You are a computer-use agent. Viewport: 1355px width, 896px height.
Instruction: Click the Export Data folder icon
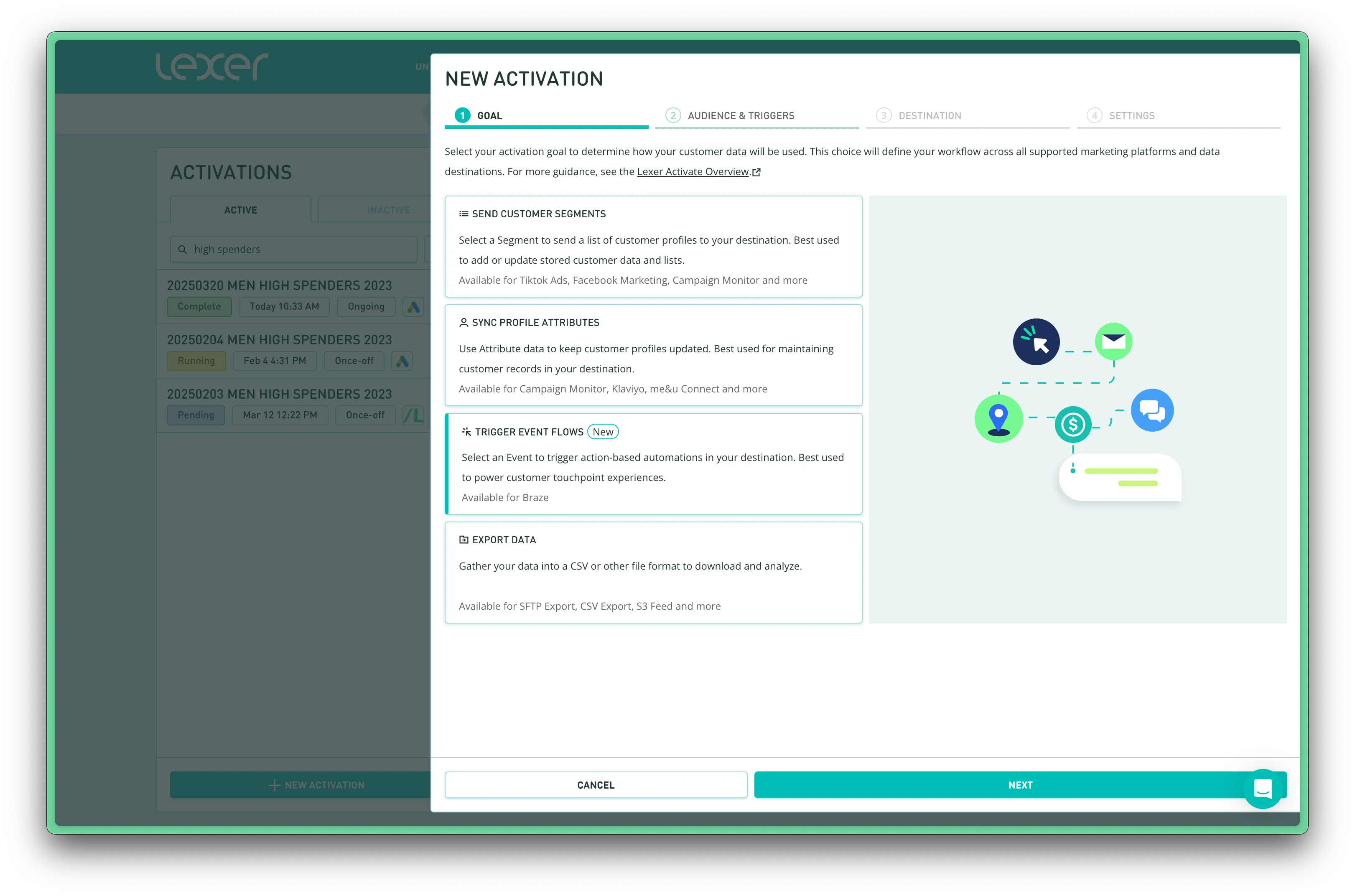[x=464, y=540]
